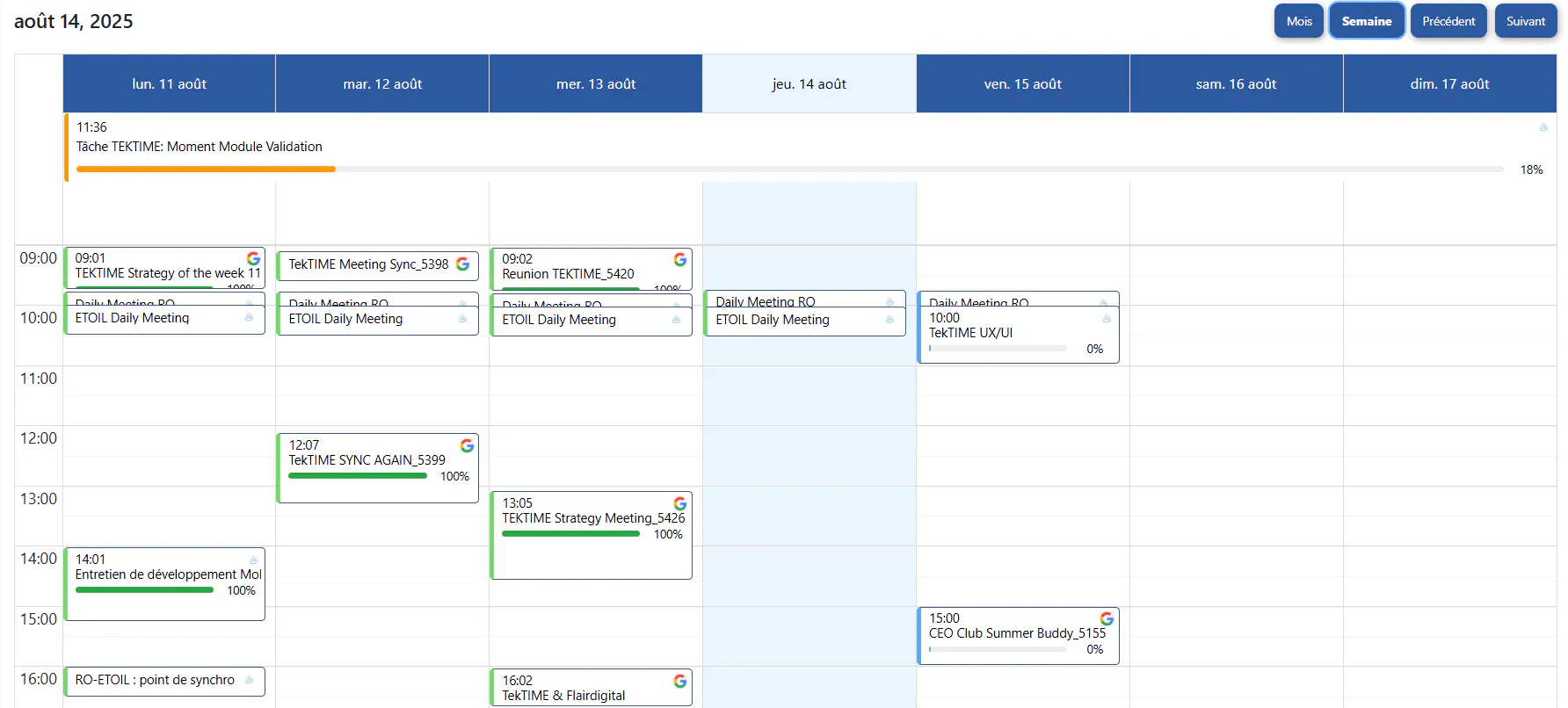
Task: Open Thursday ETOIL Daily Meeting event
Action: [805, 321]
